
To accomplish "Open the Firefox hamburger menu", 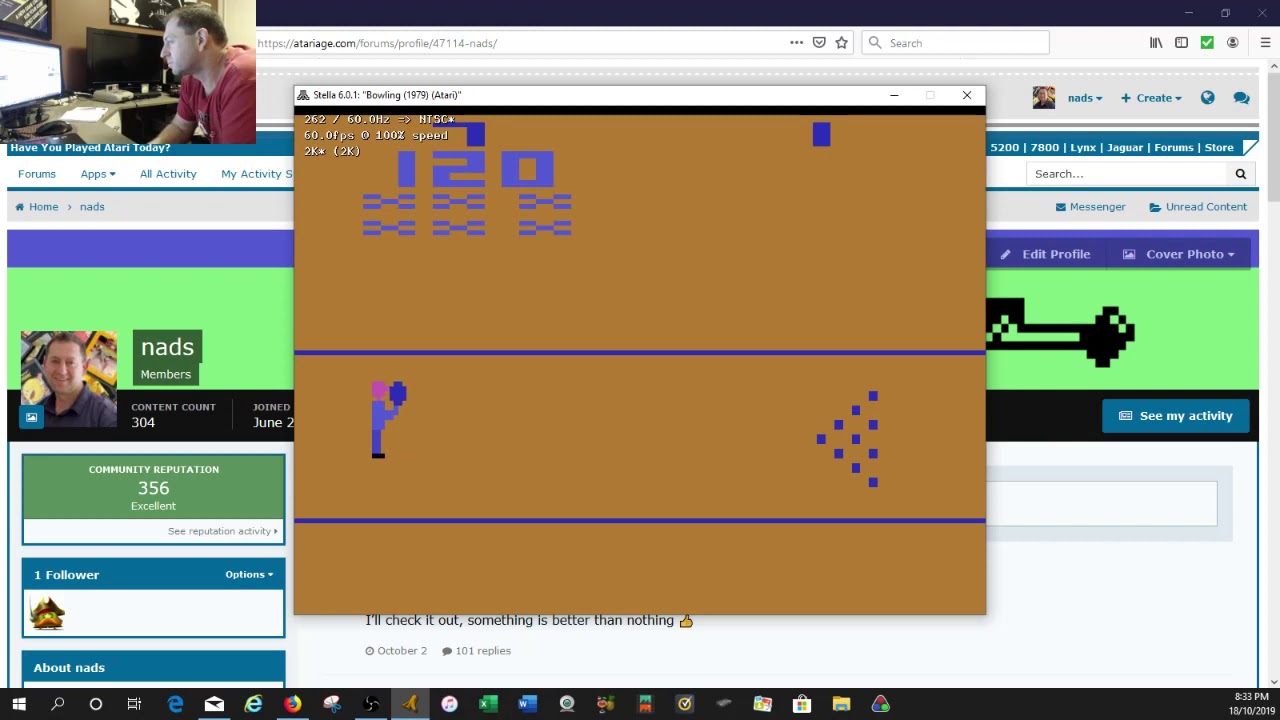I will pos(1265,43).
